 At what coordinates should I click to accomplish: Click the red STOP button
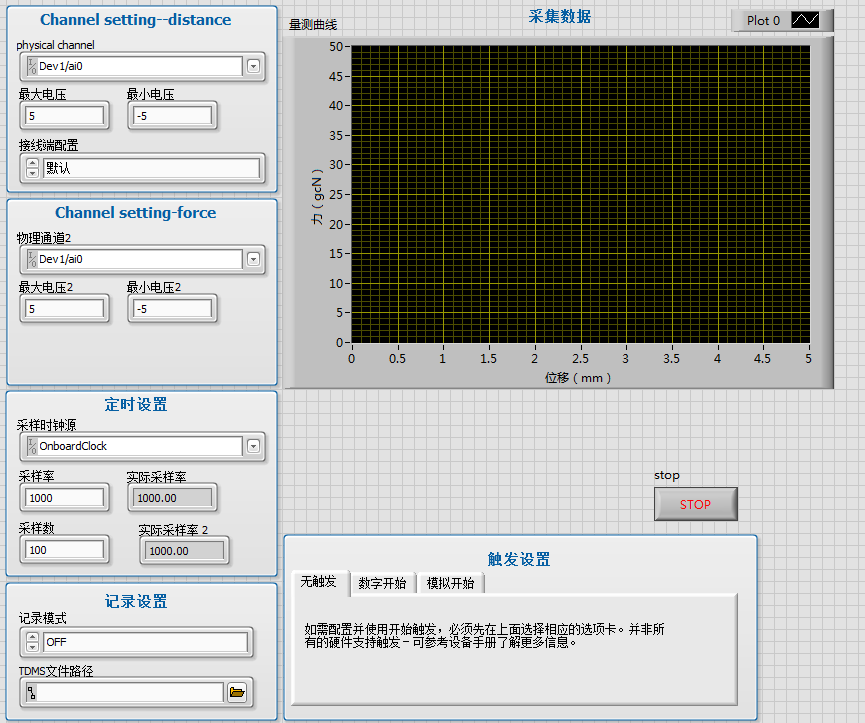695,504
